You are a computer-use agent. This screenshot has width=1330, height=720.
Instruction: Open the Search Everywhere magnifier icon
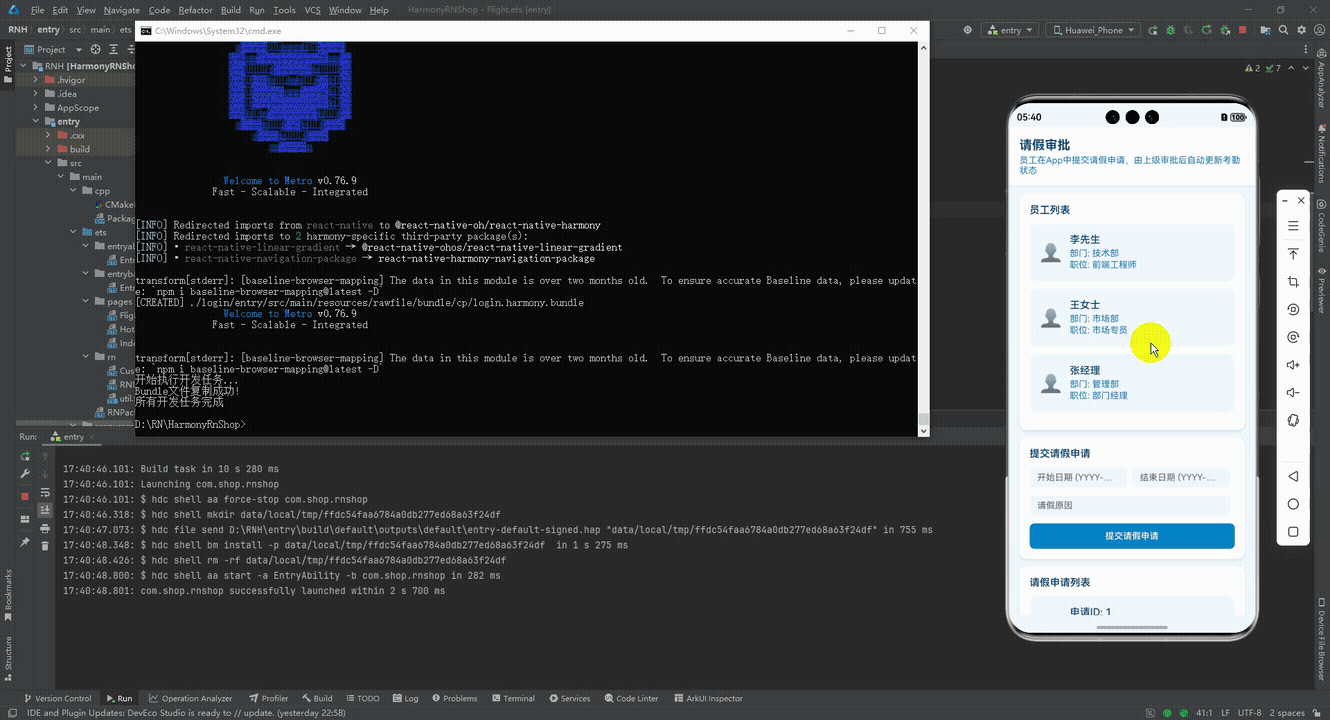click(x=1283, y=30)
